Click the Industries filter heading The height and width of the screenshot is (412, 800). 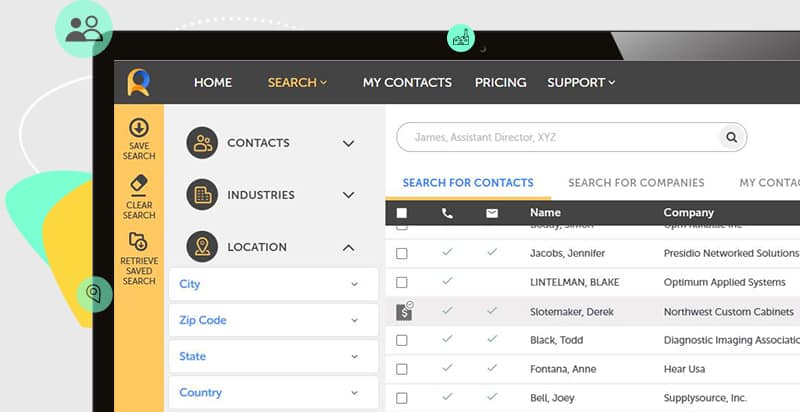[261, 195]
